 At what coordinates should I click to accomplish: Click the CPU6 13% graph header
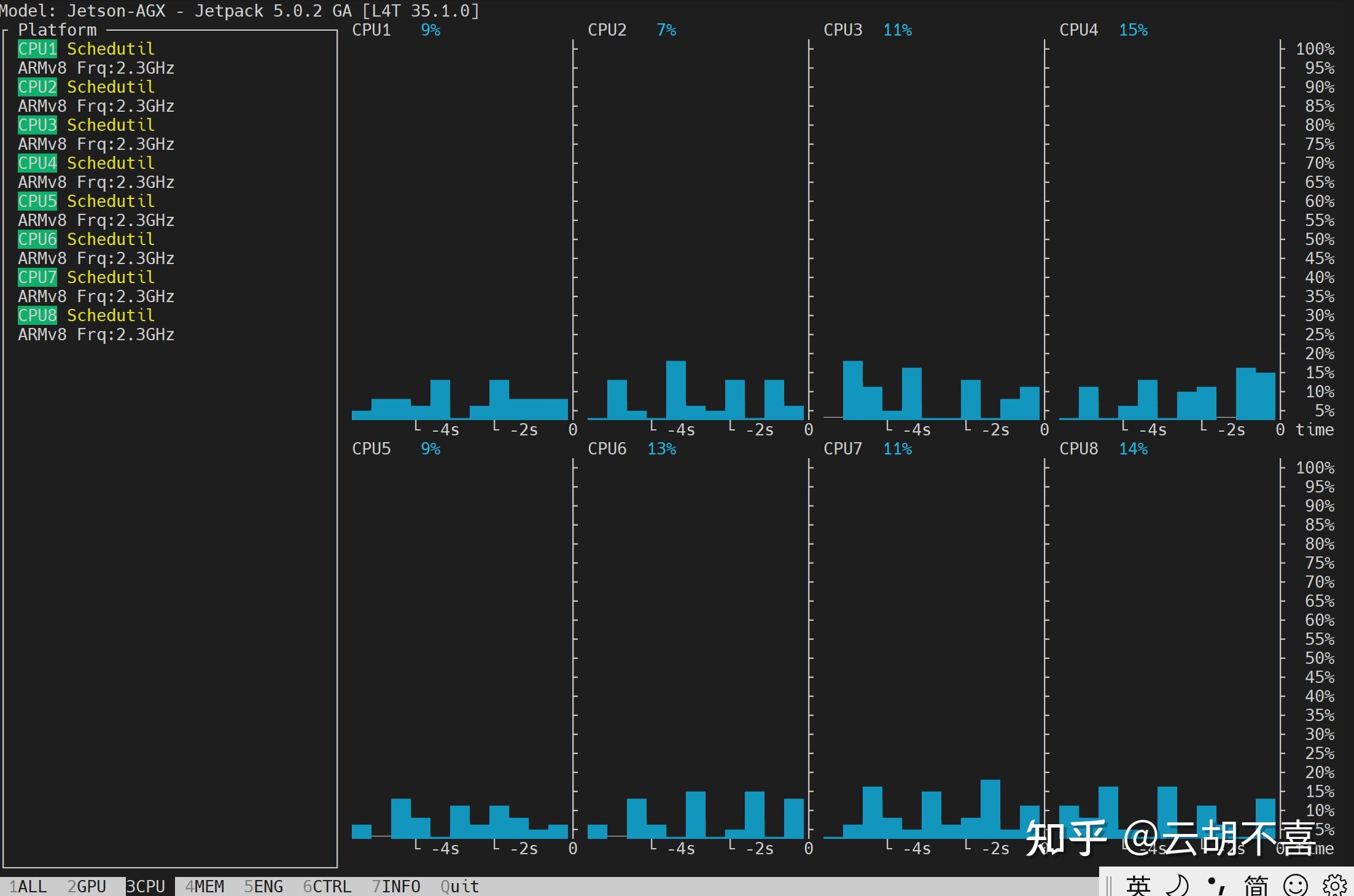631,449
